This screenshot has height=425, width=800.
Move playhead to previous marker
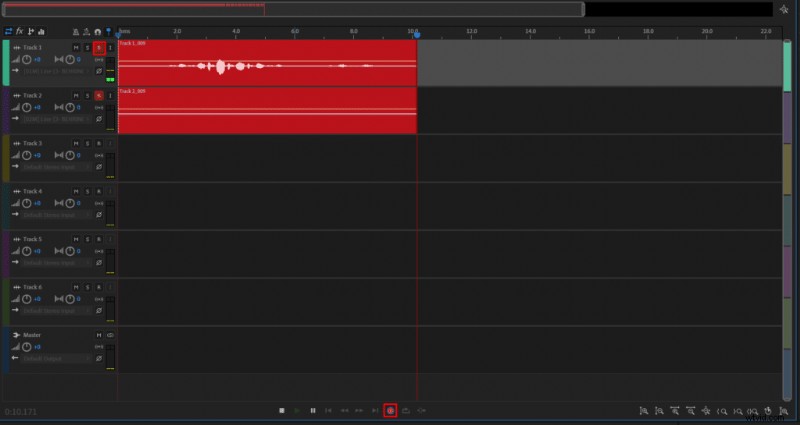pyautogui.click(x=328, y=411)
